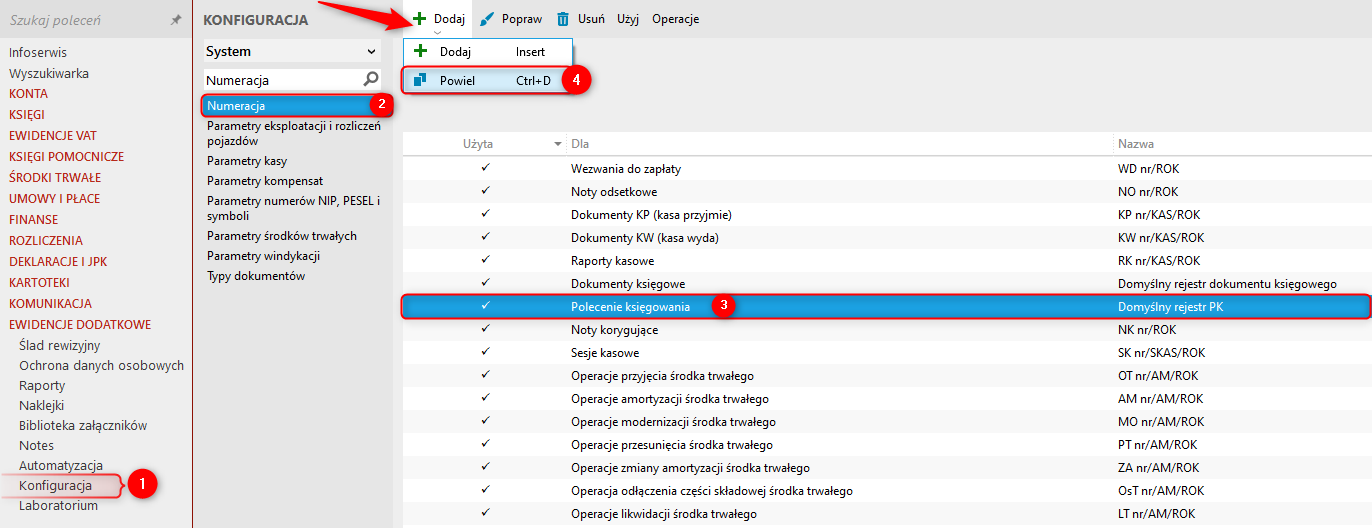Expand the KSIĘGI POMOCNICZE section
1372x528 pixels.
pyautogui.click(x=66, y=157)
